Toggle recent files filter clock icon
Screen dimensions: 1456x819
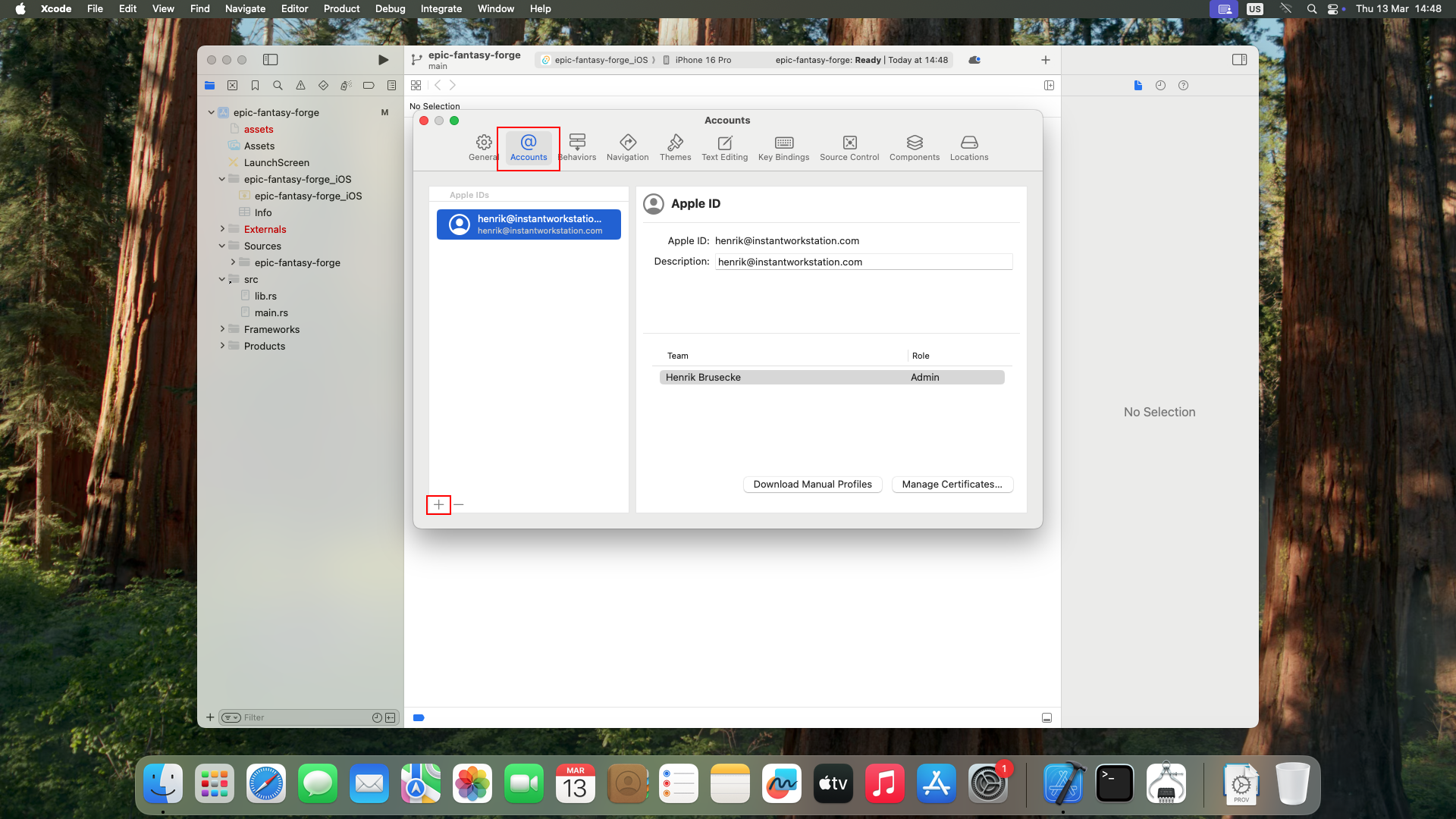(x=377, y=717)
